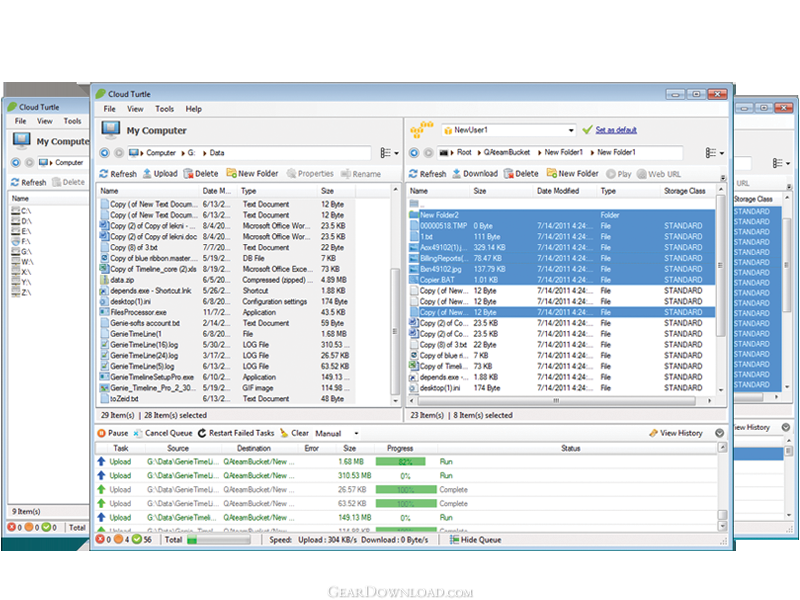Screen dimensions: 800x600
Task: Select the 310.53 MB upload task row
Action: point(406,476)
